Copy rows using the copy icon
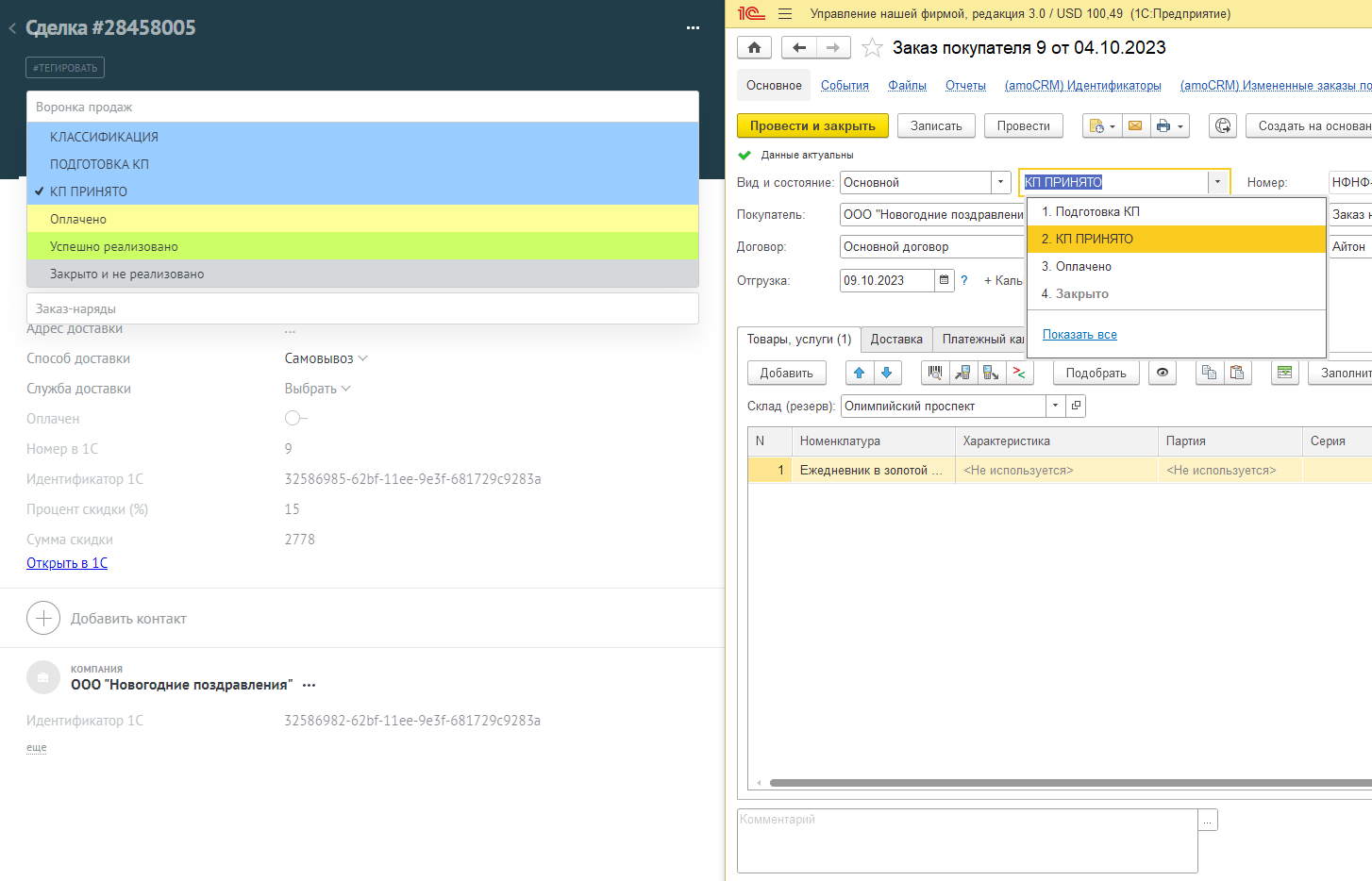Image resolution: width=1372 pixels, height=881 pixels. tap(1209, 374)
